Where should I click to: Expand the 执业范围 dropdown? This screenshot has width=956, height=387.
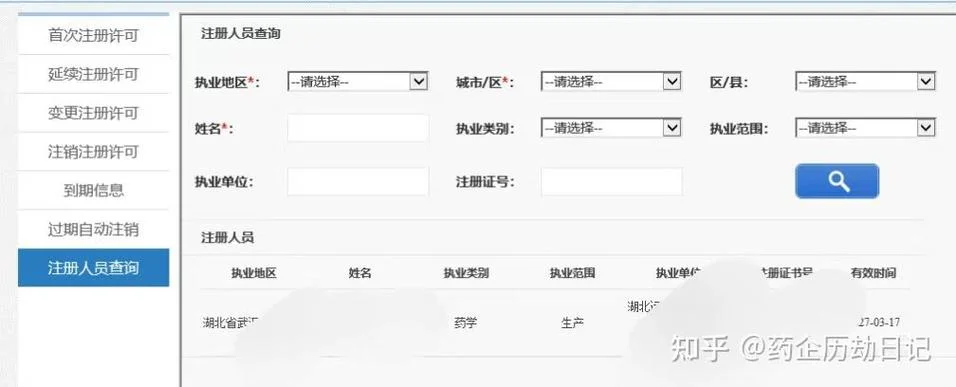pos(865,128)
